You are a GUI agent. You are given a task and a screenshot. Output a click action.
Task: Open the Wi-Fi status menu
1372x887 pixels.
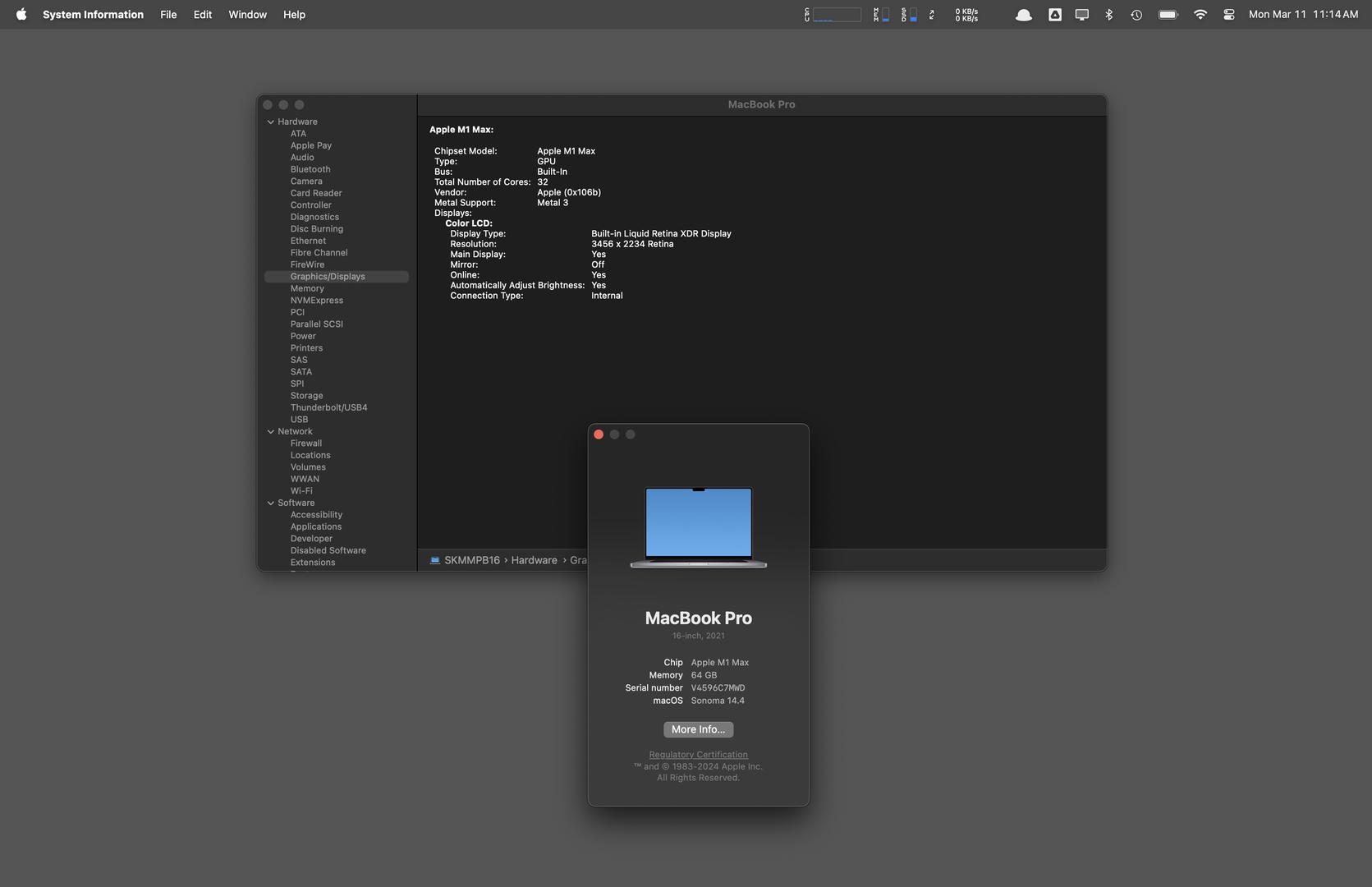(x=1200, y=14)
